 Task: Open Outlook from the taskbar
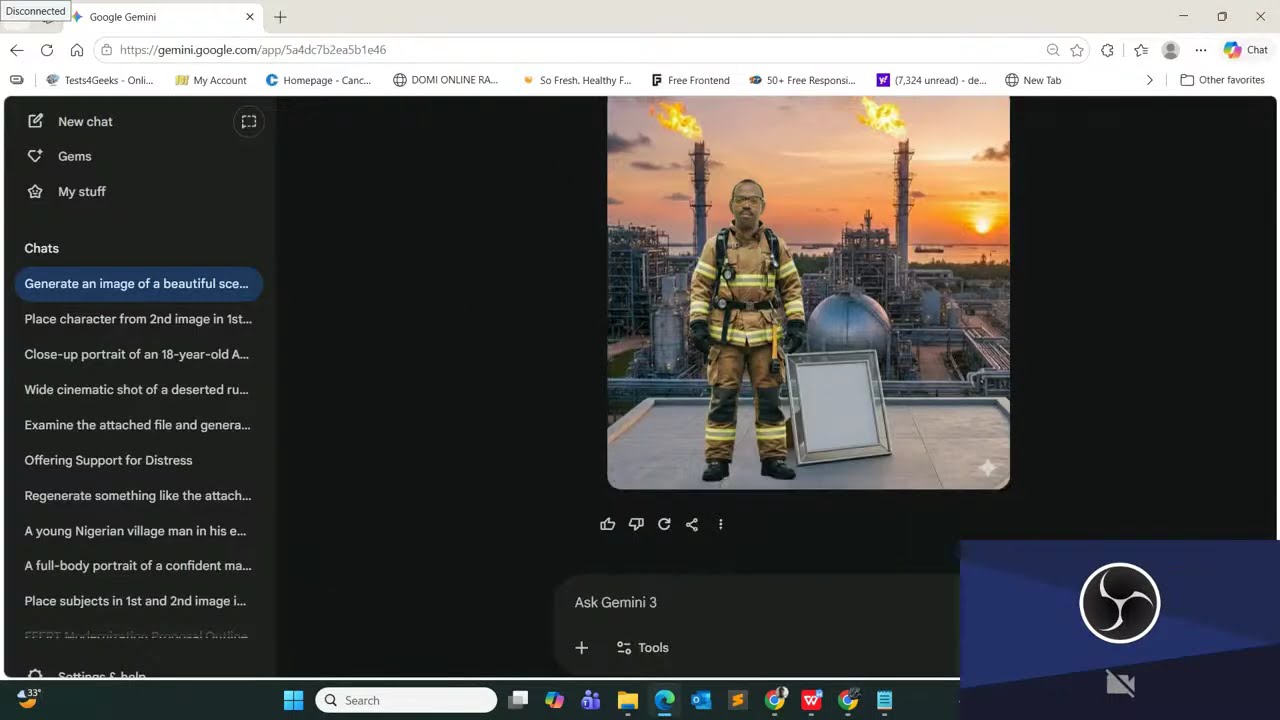pos(701,700)
